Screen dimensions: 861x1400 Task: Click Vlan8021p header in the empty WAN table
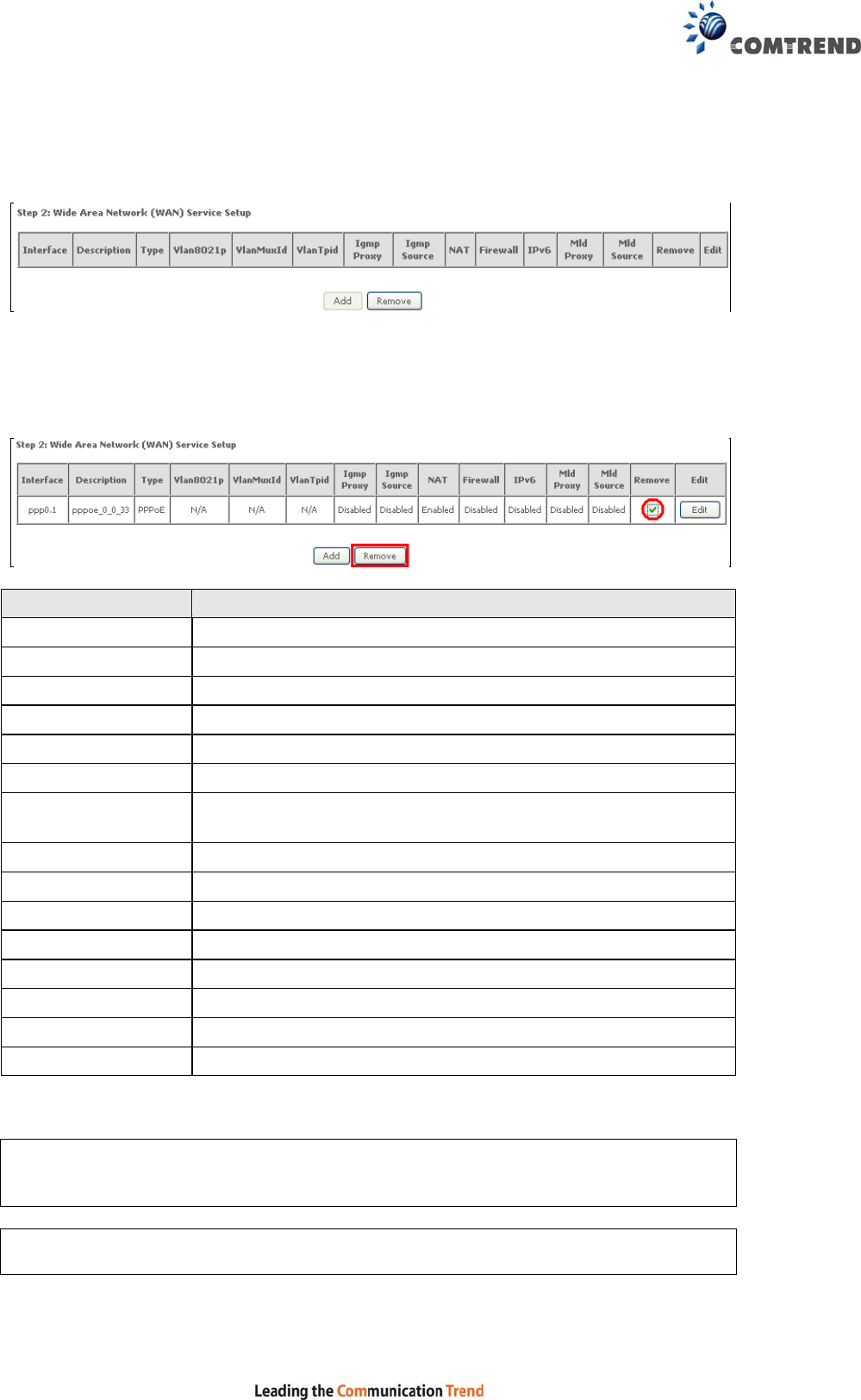[x=200, y=250]
